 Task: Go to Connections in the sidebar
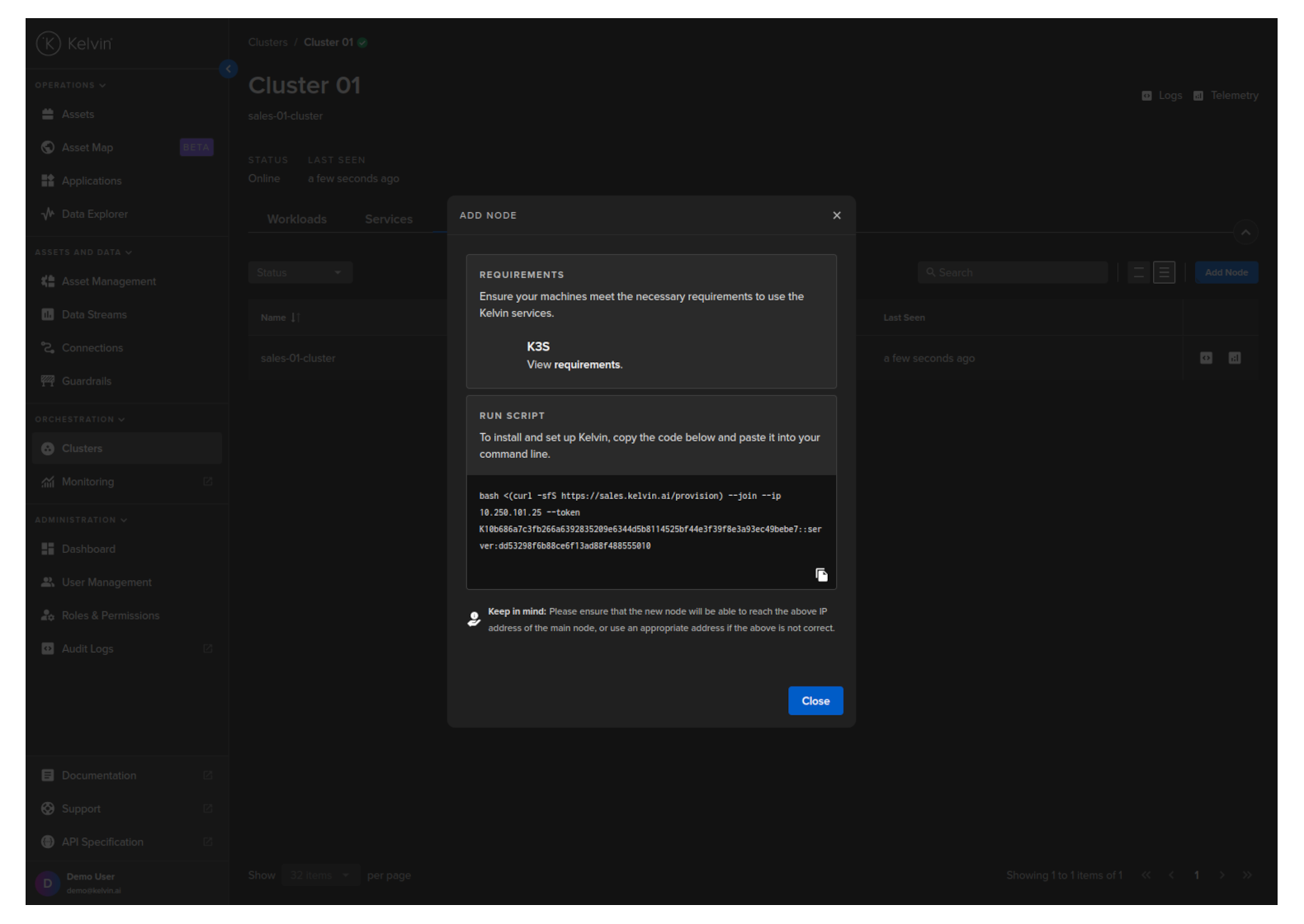click(92, 348)
